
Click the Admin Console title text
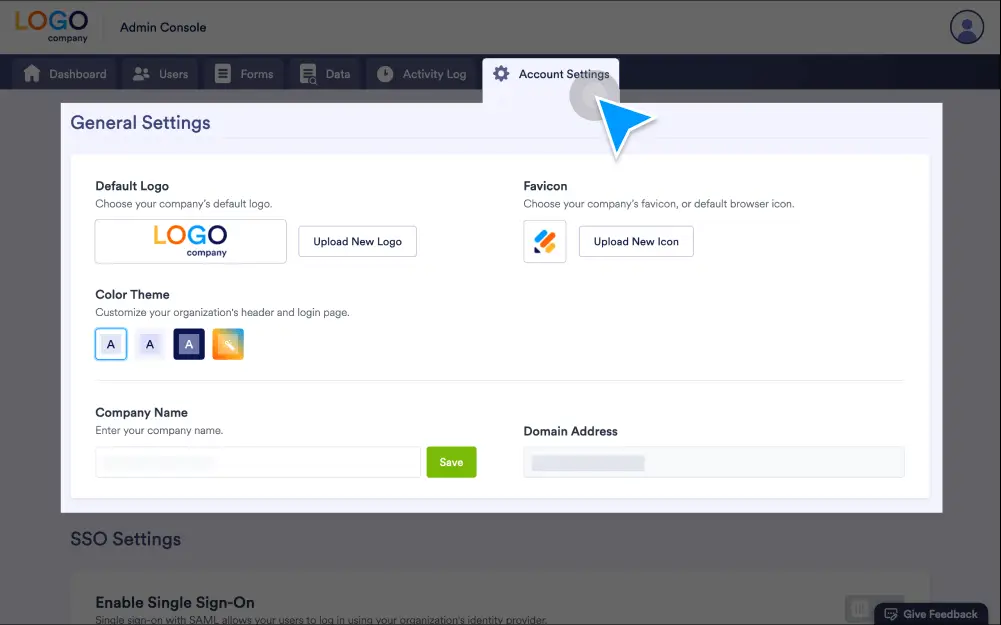163,27
